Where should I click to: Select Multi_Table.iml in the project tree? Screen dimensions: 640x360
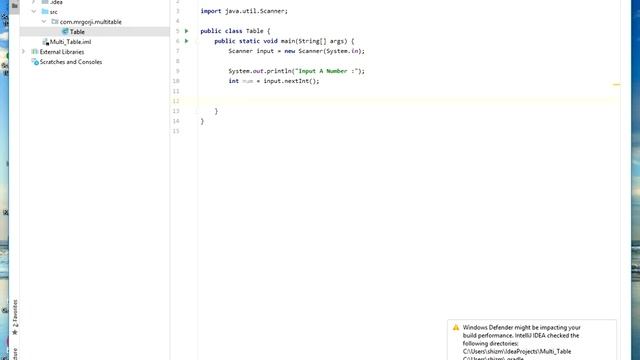(71, 42)
